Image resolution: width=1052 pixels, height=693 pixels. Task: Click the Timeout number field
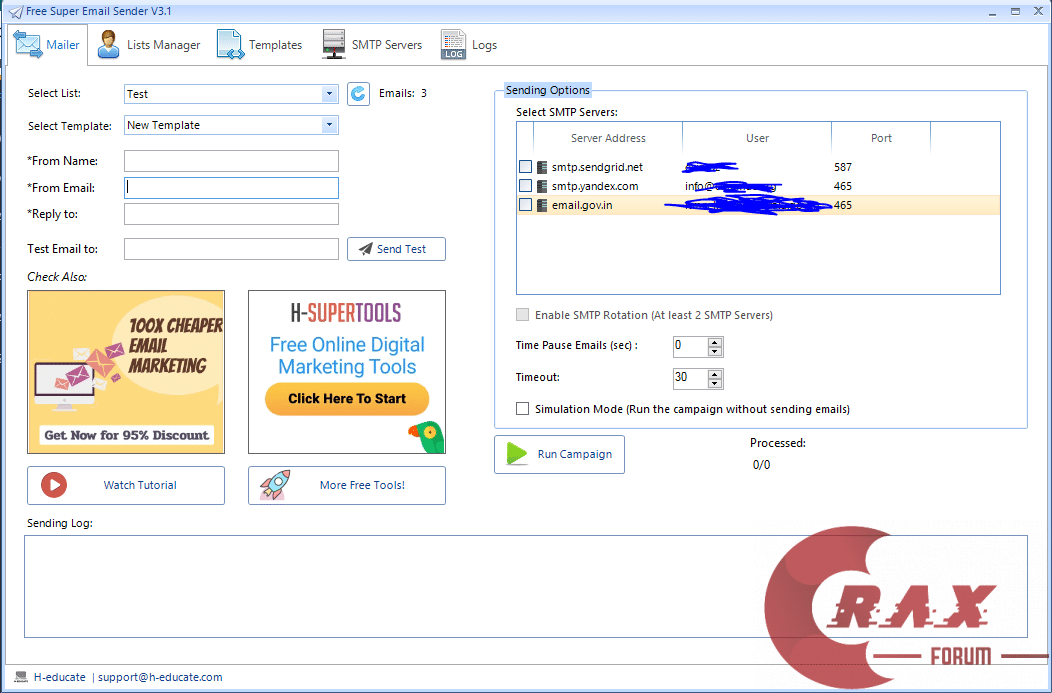(690, 378)
